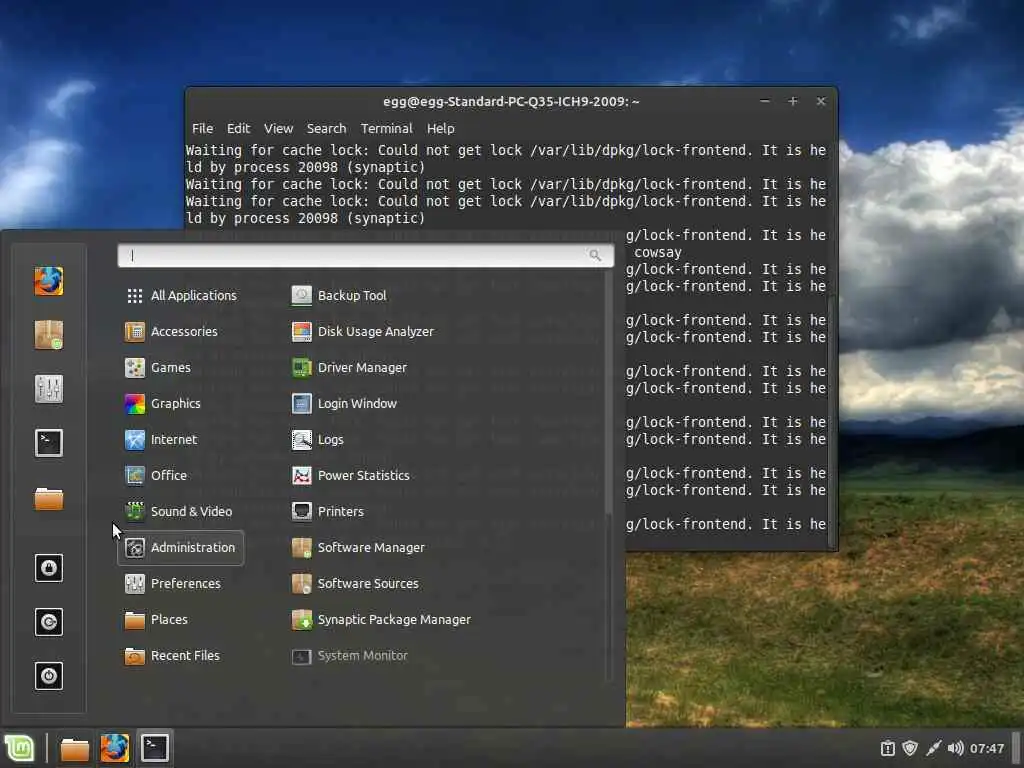
Task: Select the Administration category
Action: tap(180, 548)
